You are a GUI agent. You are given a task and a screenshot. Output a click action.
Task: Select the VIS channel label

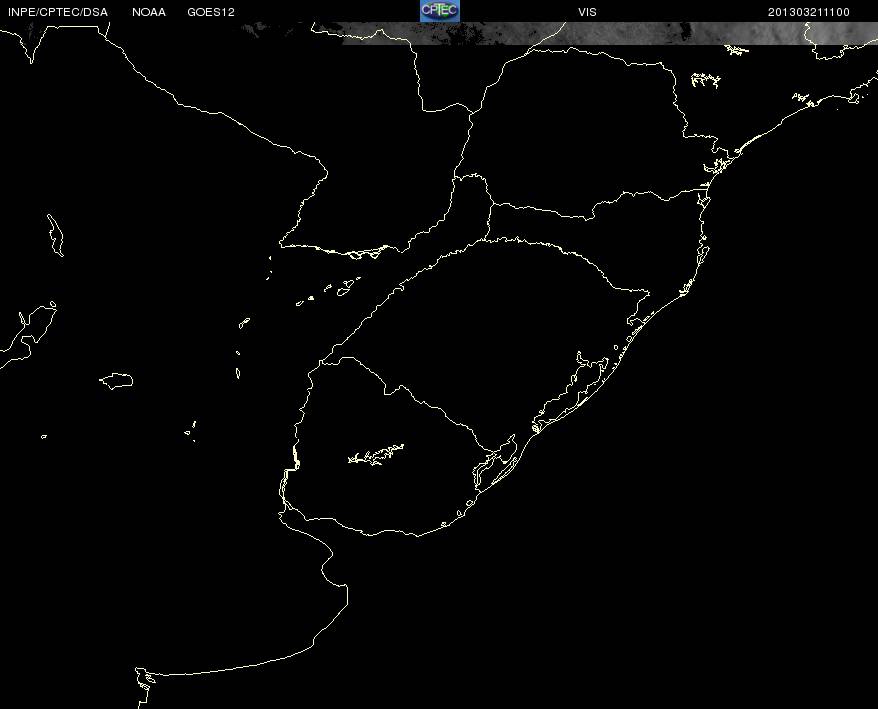pyautogui.click(x=587, y=12)
